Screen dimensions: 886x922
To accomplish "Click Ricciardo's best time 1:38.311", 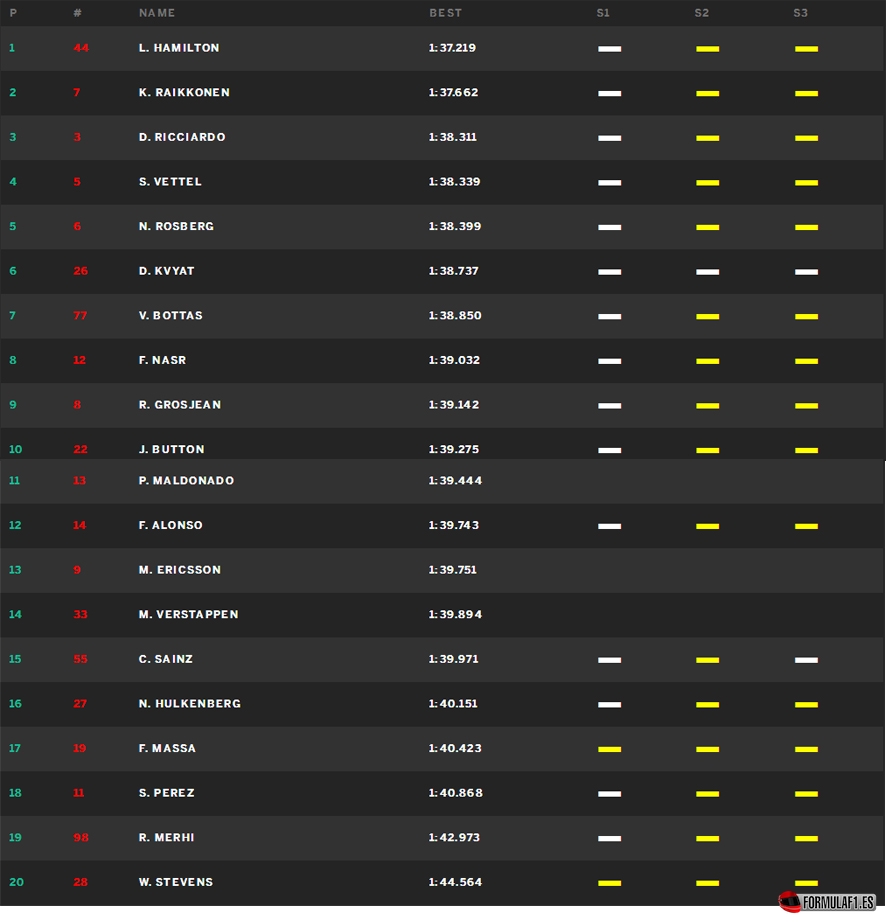I will tap(452, 137).
